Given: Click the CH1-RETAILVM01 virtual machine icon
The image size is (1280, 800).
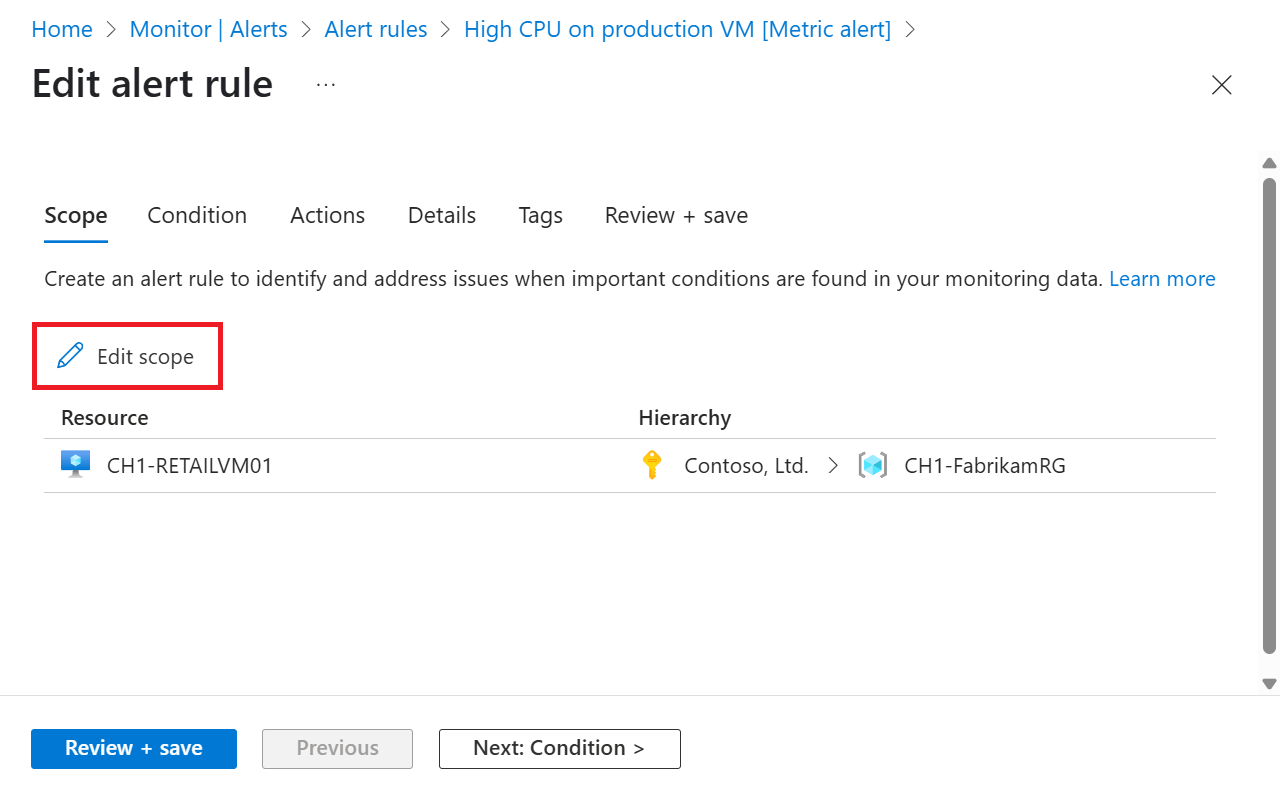Looking at the screenshot, I should point(75,465).
